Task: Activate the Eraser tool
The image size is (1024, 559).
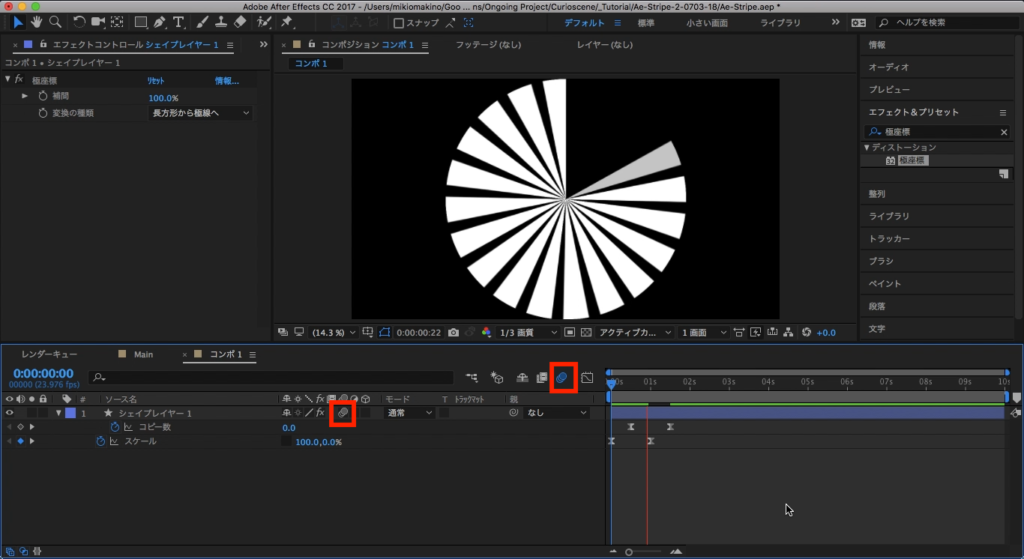Action: [x=238, y=22]
